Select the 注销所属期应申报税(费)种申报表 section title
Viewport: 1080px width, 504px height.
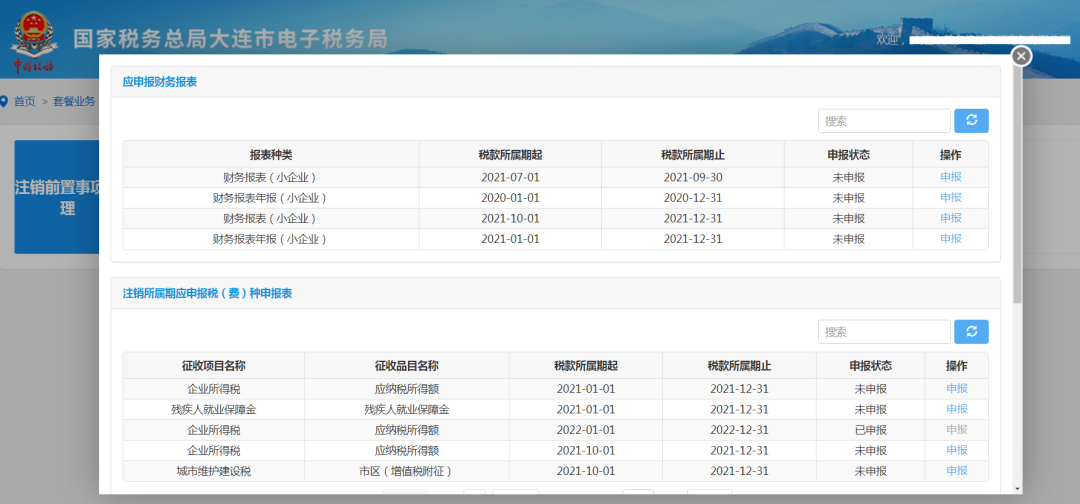click(207, 293)
